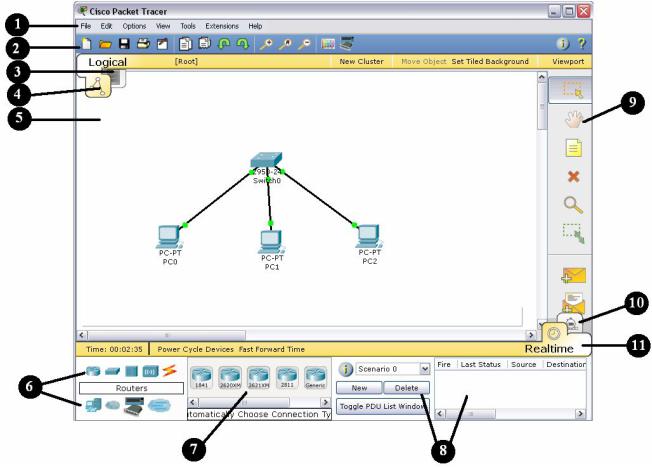The image size is (652, 467).
Task: Choose the Multiuser Connection category icon
Action: 159,405
